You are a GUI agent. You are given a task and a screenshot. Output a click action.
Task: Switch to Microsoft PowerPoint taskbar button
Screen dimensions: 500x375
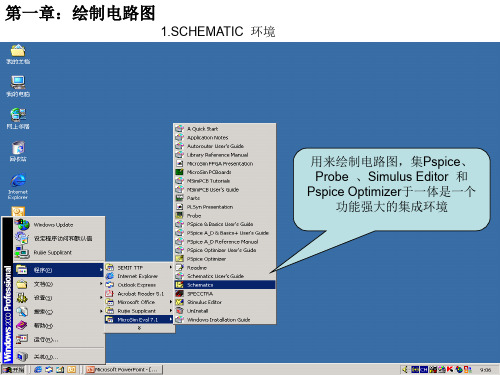point(123,369)
